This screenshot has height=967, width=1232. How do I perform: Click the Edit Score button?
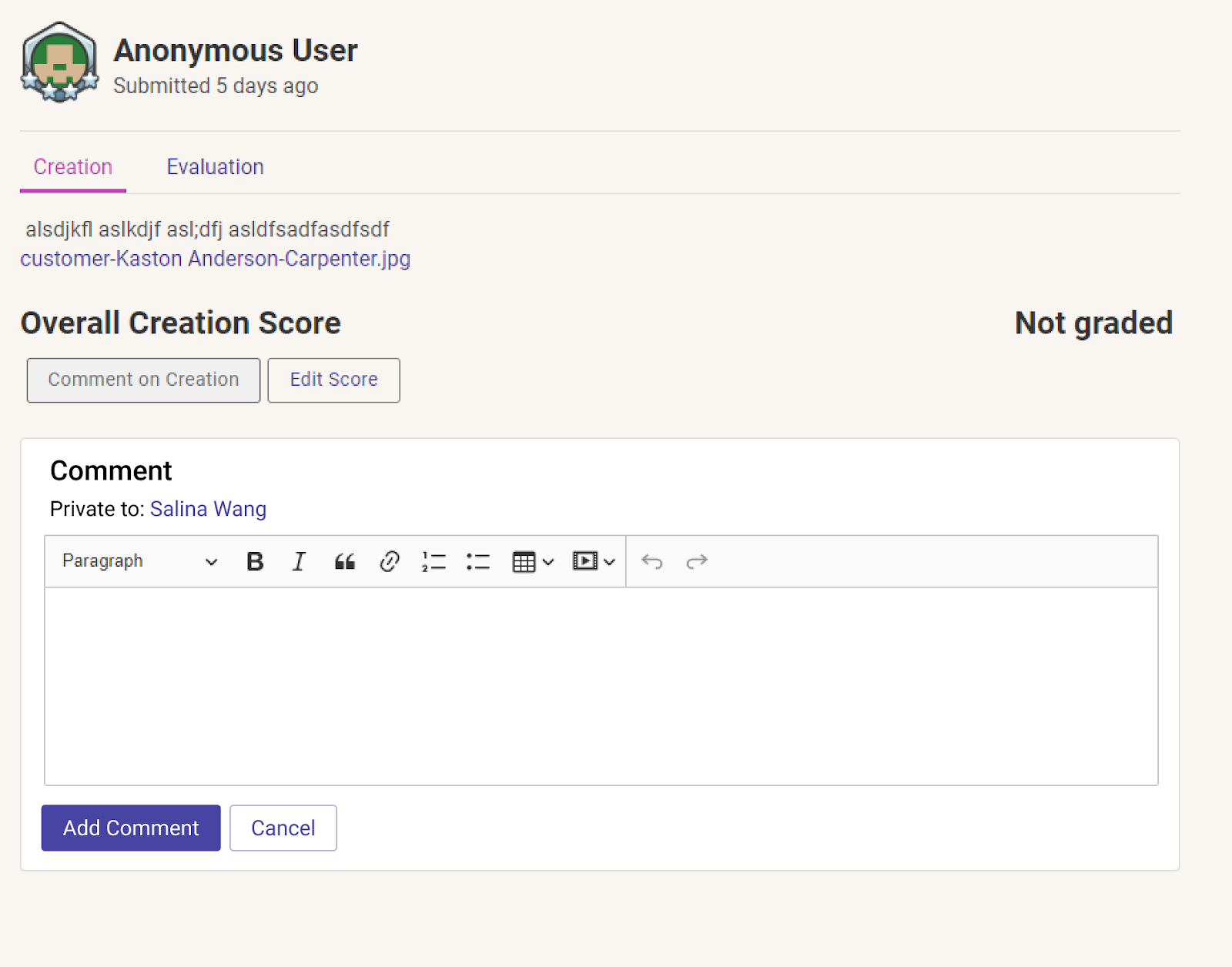333,380
